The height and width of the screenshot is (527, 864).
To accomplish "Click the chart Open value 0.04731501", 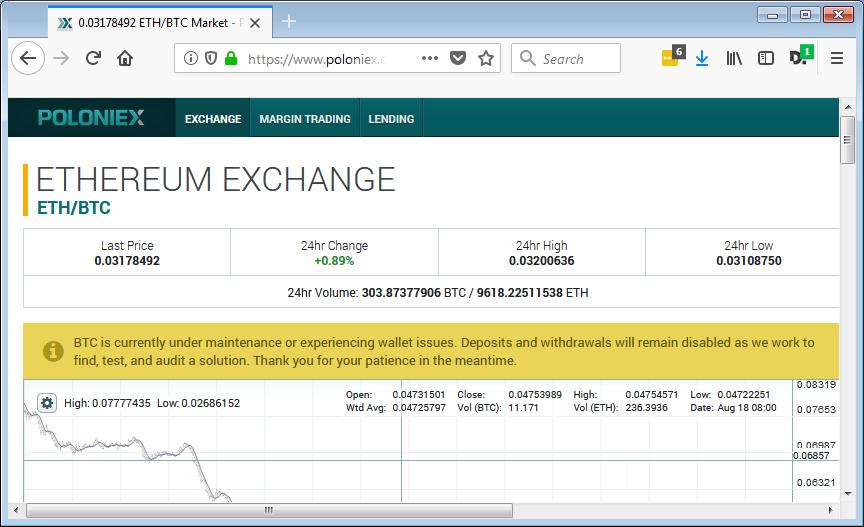I will point(419,395).
